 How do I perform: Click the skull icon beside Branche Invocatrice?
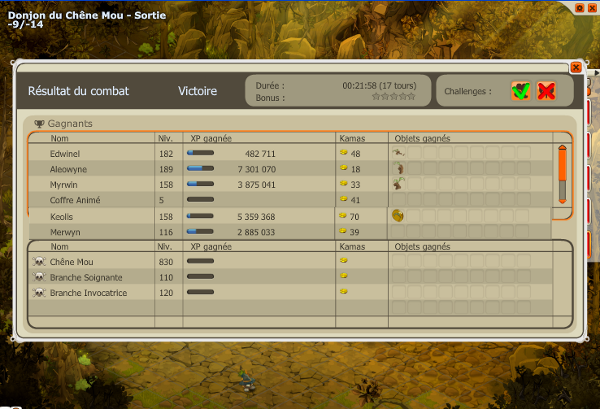39,293
